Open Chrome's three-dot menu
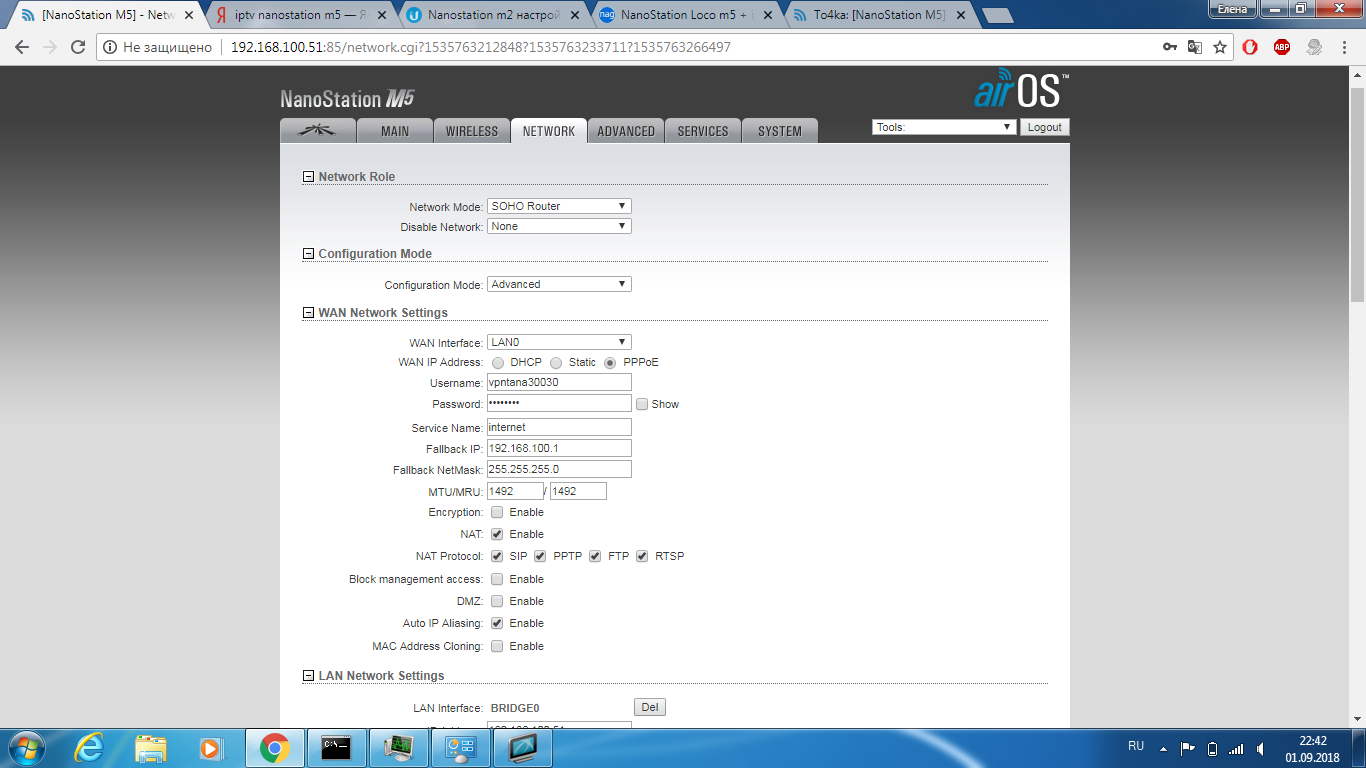1366x768 pixels. pos(1345,47)
